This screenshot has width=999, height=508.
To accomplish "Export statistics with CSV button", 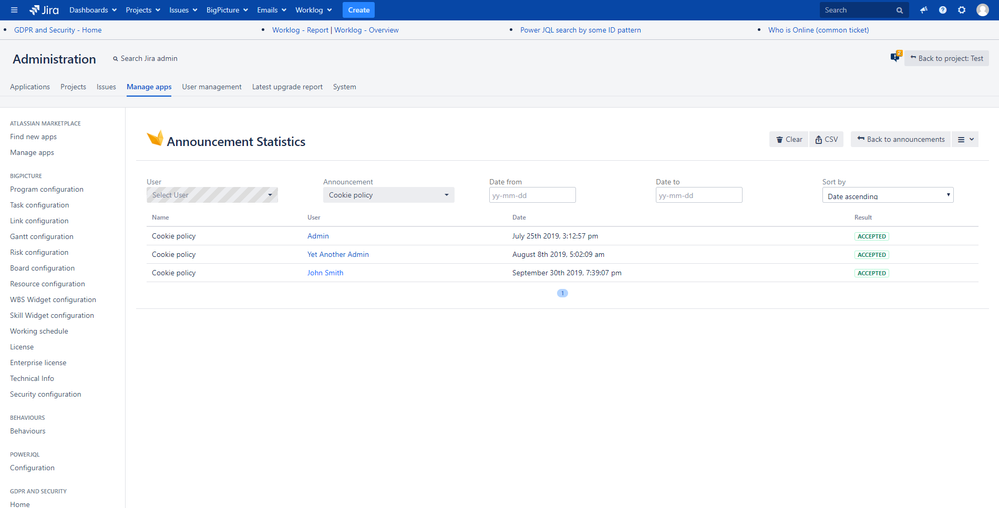I will [826, 139].
